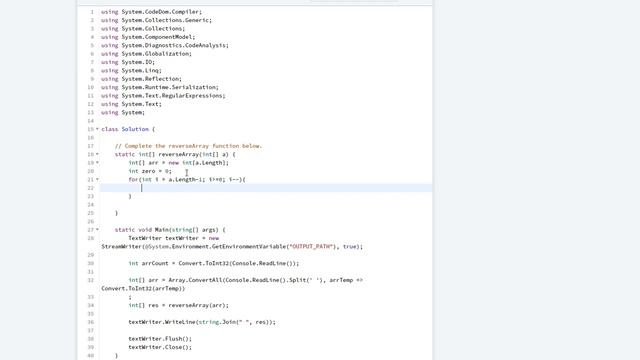Viewport: 640px width, 360px height.
Task: Click 'using System.Diagnostics.CodeAnalysis;' line
Action: pos(165,45)
